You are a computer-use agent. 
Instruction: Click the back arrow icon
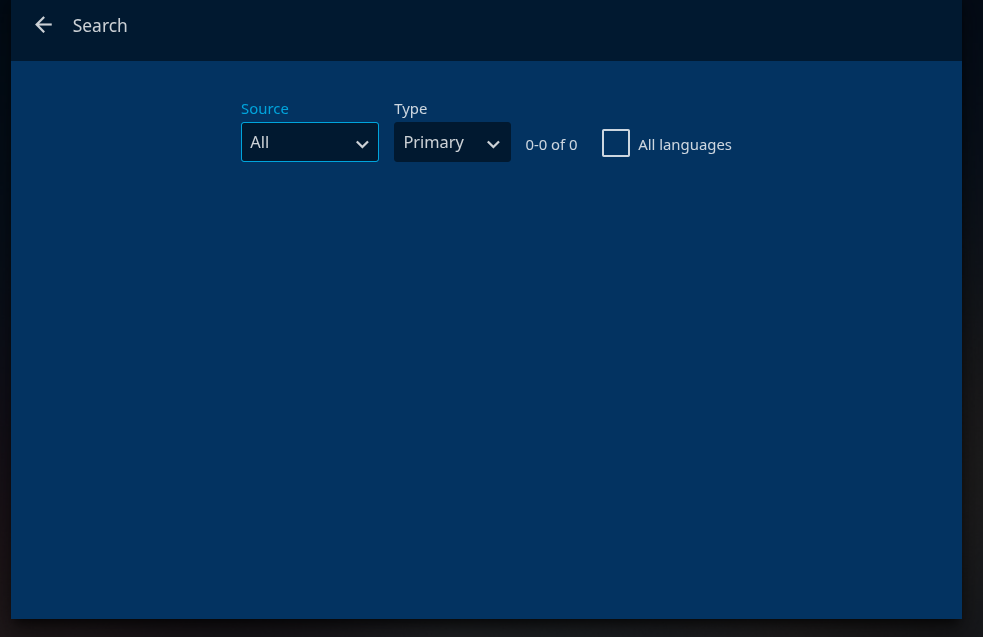[43, 25]
